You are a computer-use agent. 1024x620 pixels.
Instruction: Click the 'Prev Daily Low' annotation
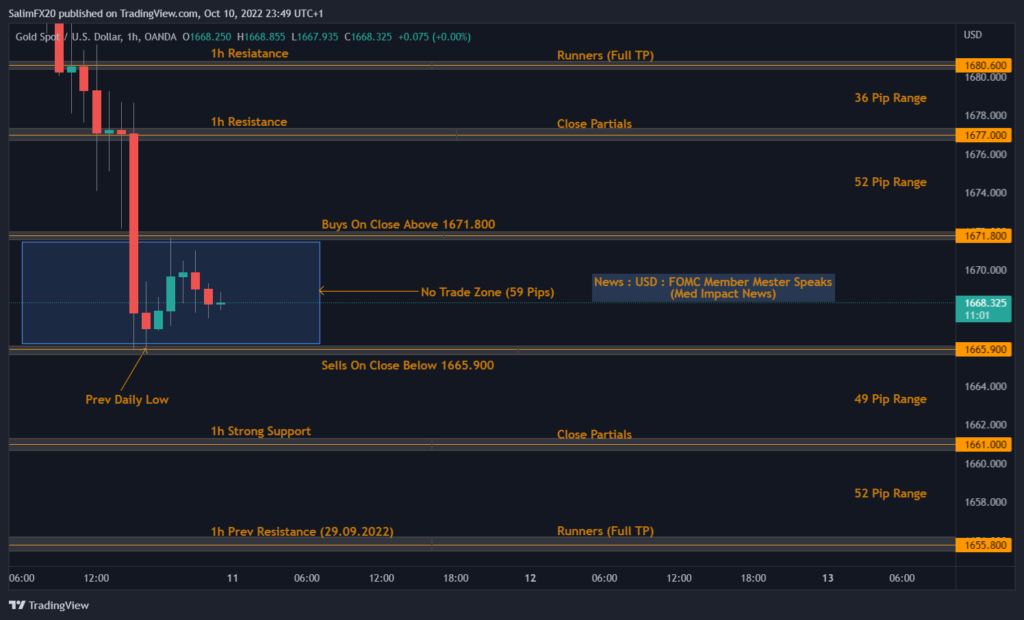(x=127, y=399)
